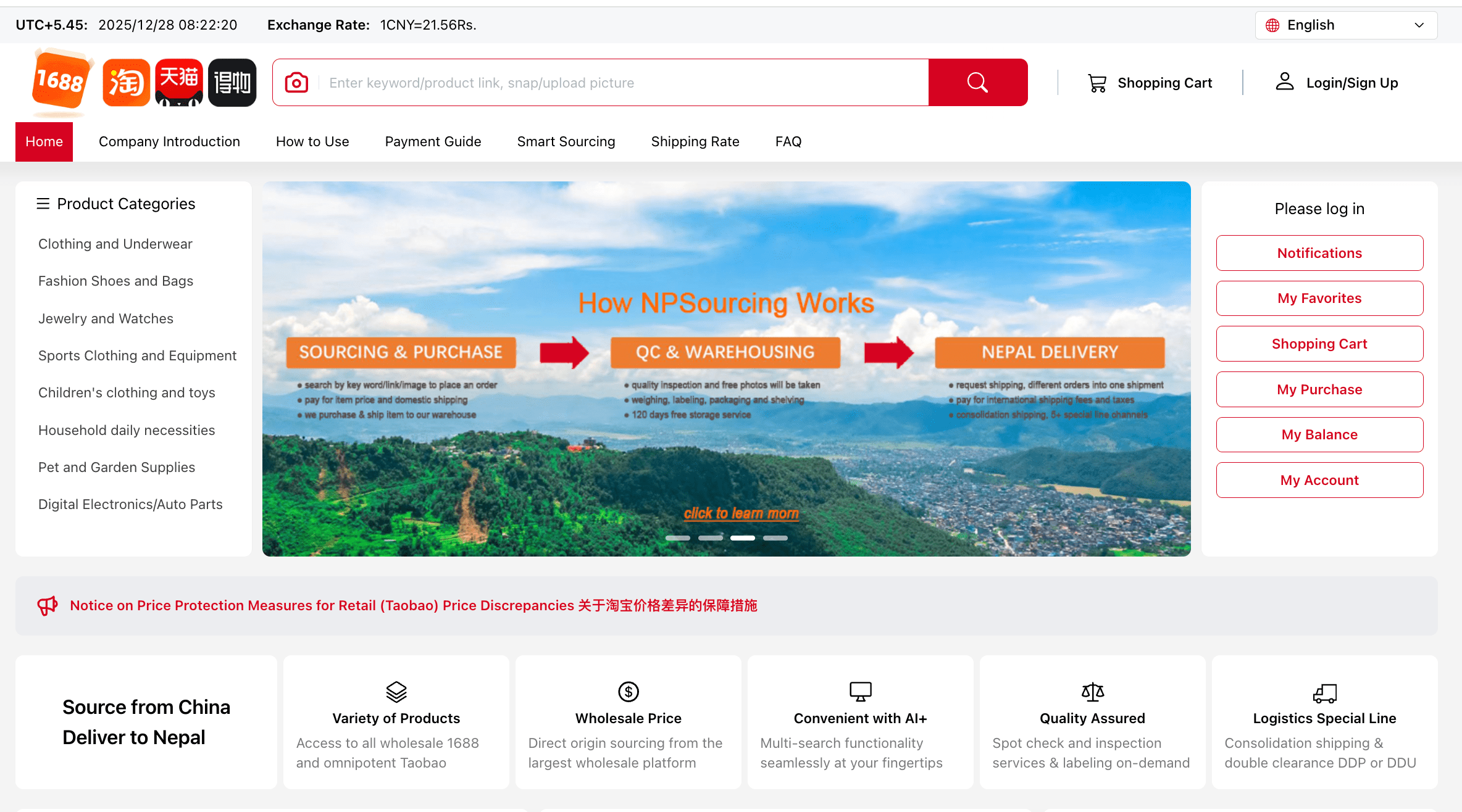The height and width of the screenshot is (812, 1462).
Task: Click the Wholesale Price dollar icon
Action: pyautogui.click(x=628, y=691)
